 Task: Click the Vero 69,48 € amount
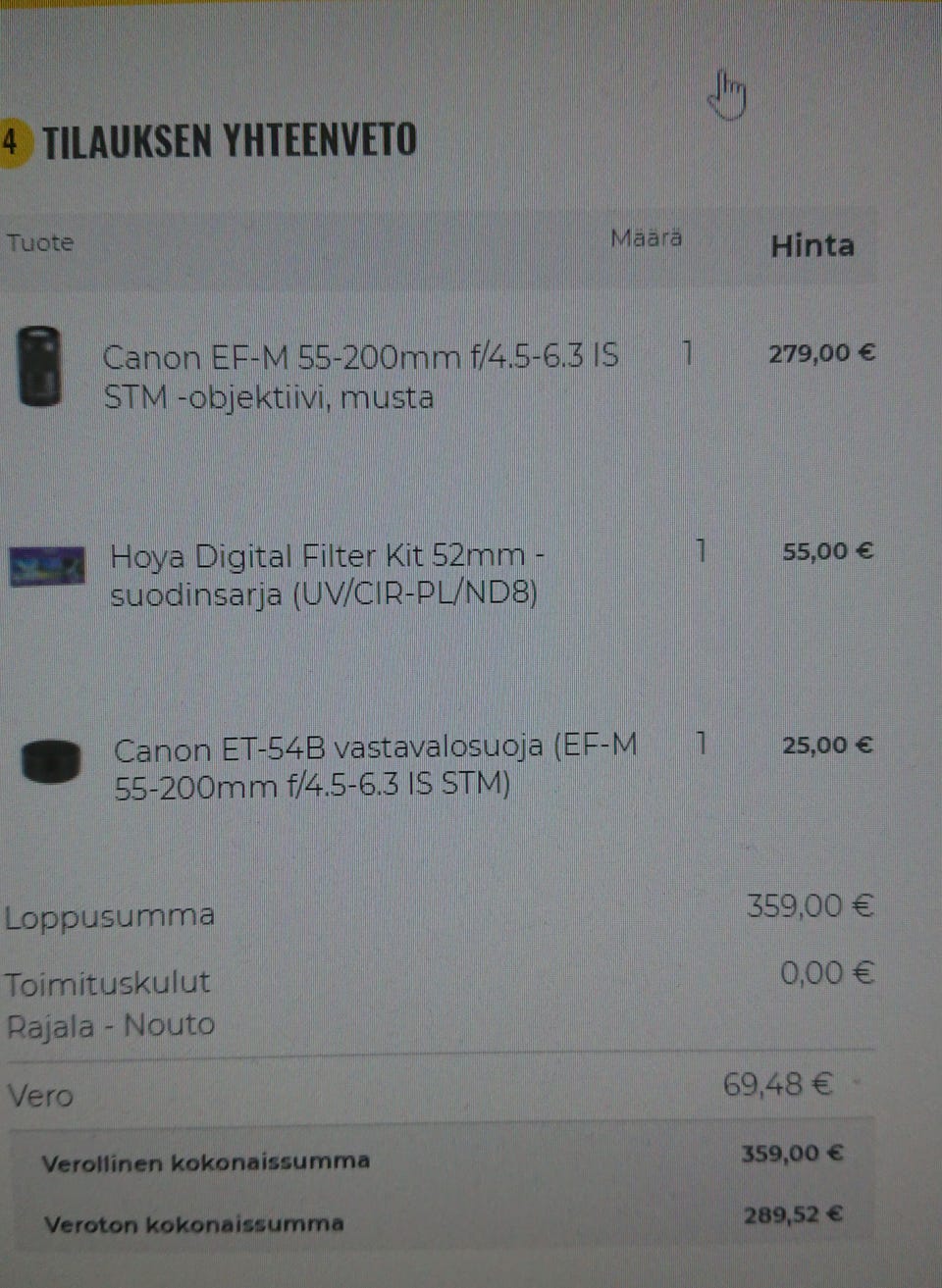777,1084
